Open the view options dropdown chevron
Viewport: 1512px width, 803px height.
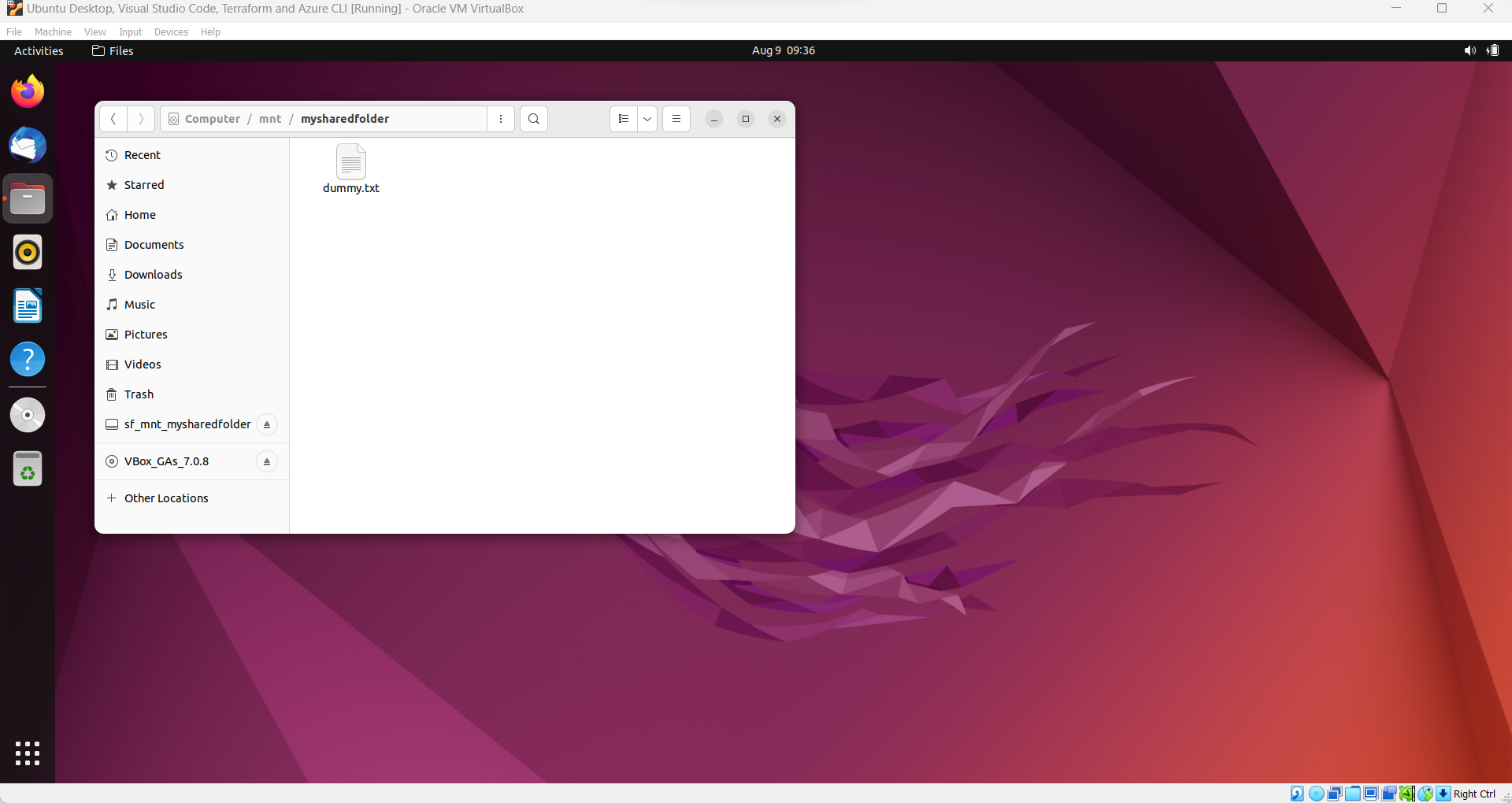[x=647, y=119]
